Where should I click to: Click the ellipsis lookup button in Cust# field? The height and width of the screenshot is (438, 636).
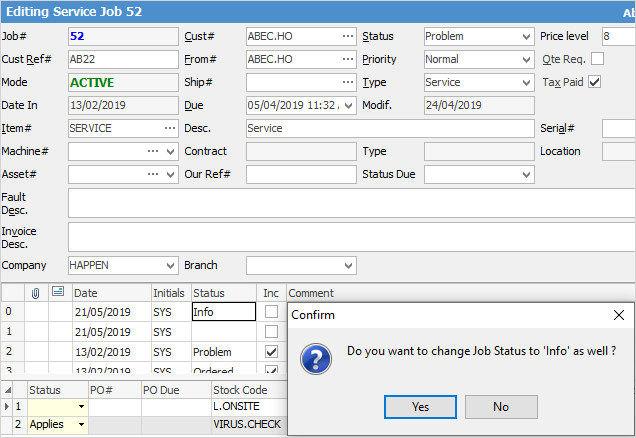tap(347, 37)
